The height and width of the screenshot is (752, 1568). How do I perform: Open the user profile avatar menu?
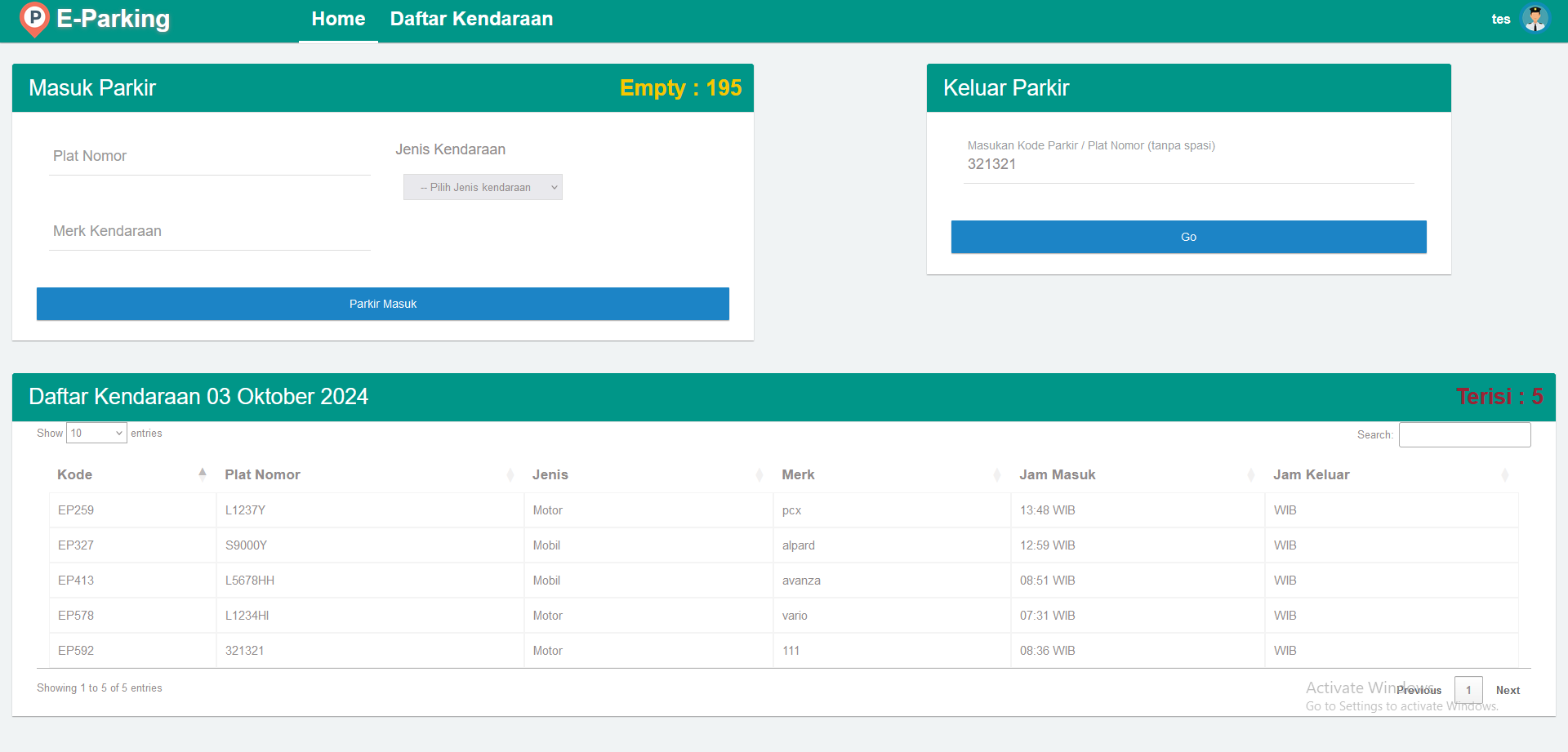click(1535, 18)
